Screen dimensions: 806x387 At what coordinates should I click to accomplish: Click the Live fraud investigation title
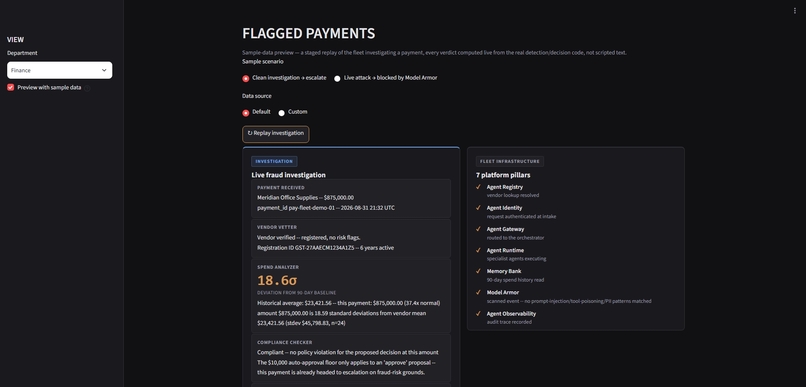pyautogui.click(x=288, y=175)
